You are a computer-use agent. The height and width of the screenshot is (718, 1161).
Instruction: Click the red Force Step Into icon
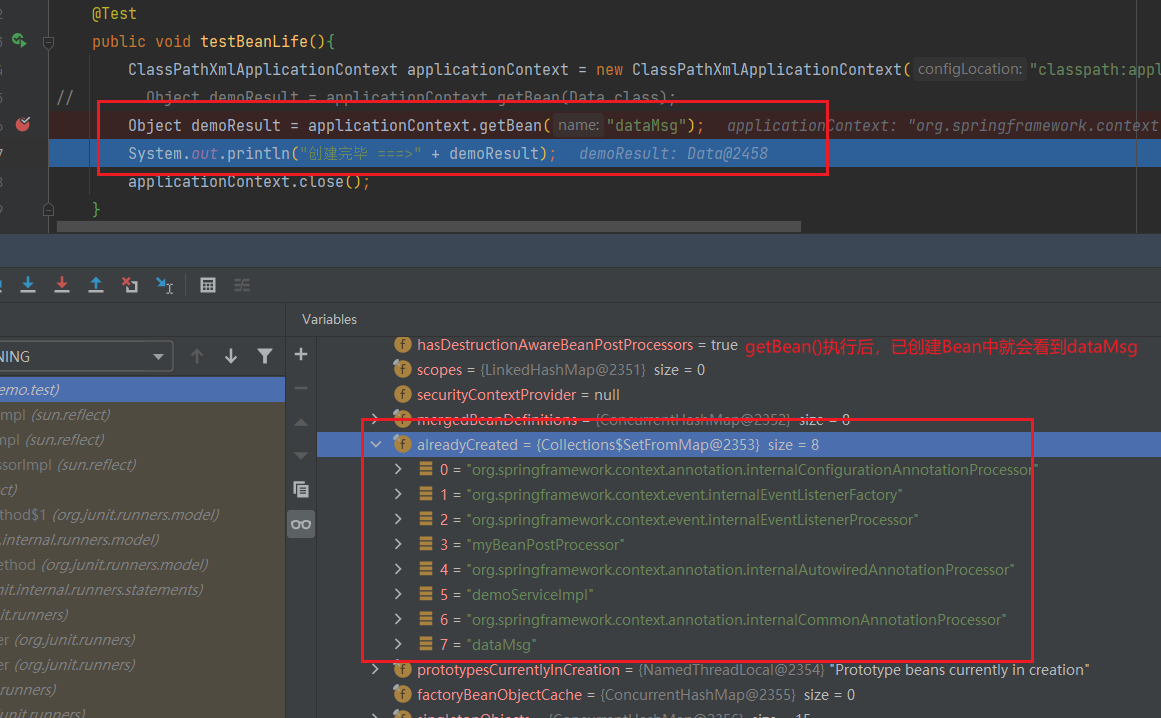point(62,285)
